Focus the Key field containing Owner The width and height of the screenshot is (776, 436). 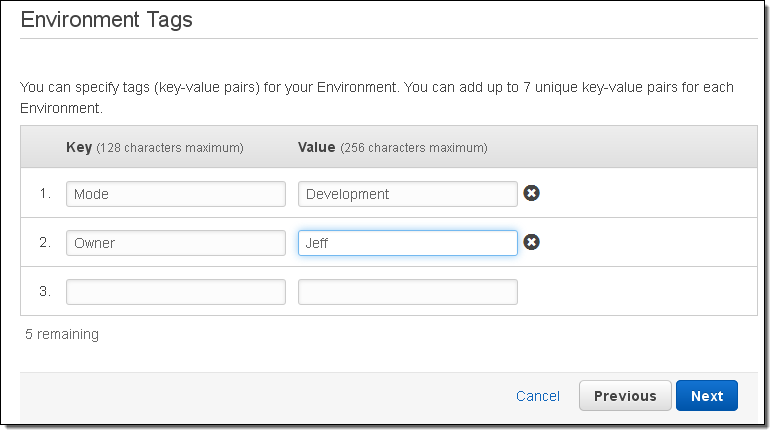click(176, 243)
